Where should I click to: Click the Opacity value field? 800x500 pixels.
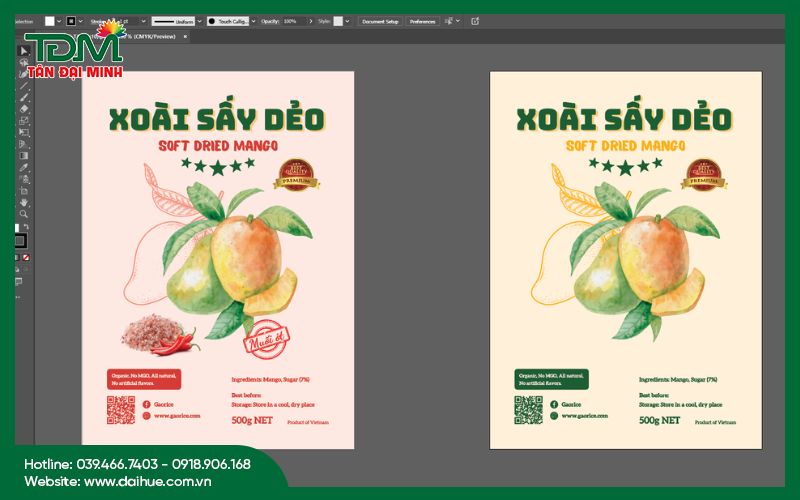click(x=293, y=21)
